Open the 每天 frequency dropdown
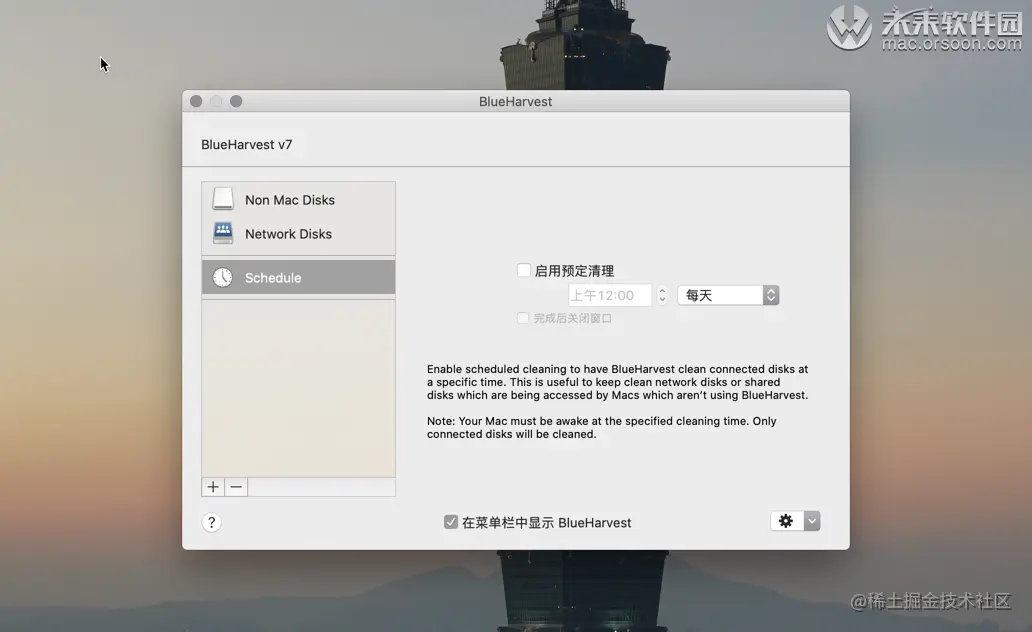This screenshot has height=632, width=1032. [728, 295]
